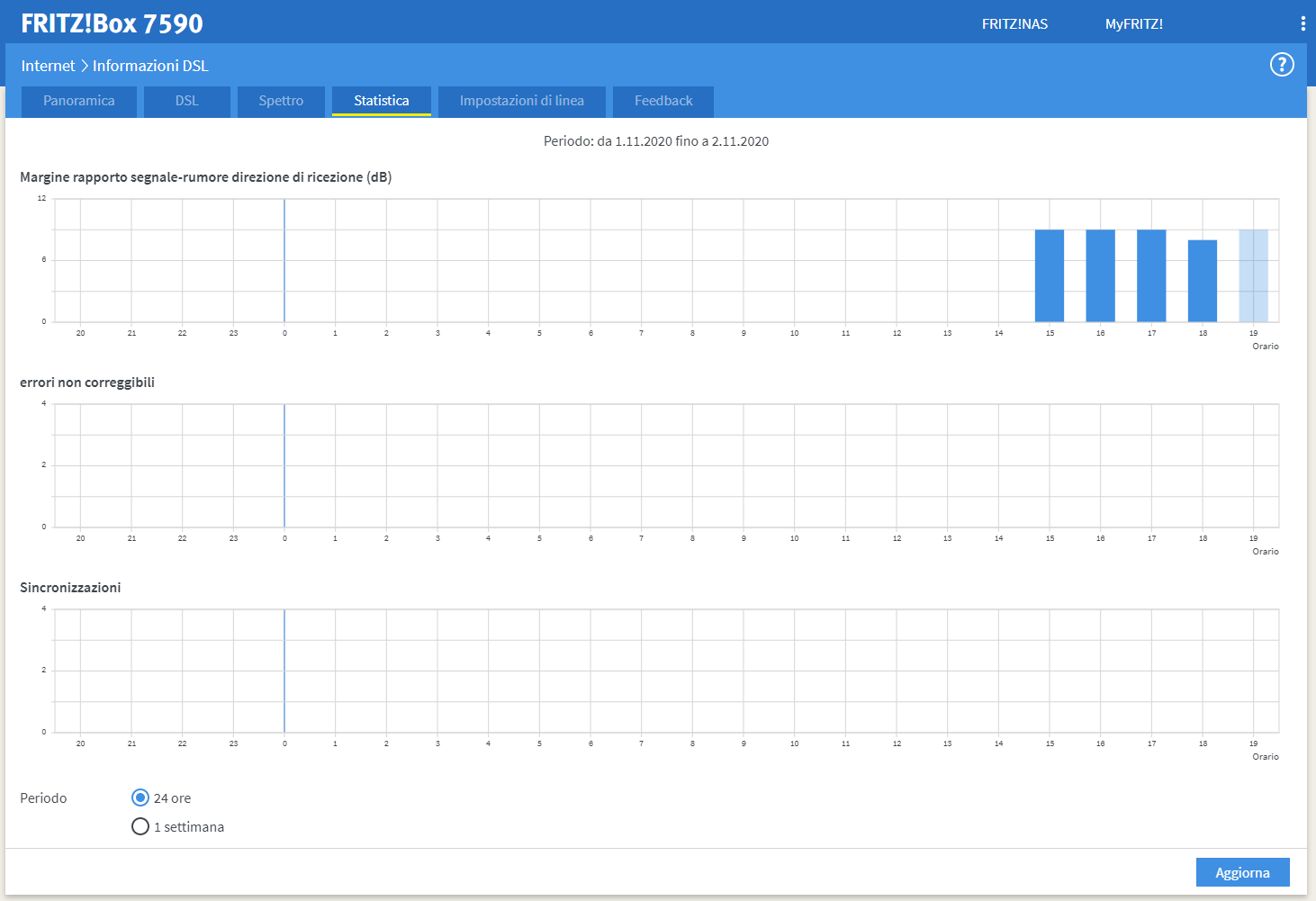
Task: Click the signal-noise bar at hour 16
Action: pos(1100,275)
